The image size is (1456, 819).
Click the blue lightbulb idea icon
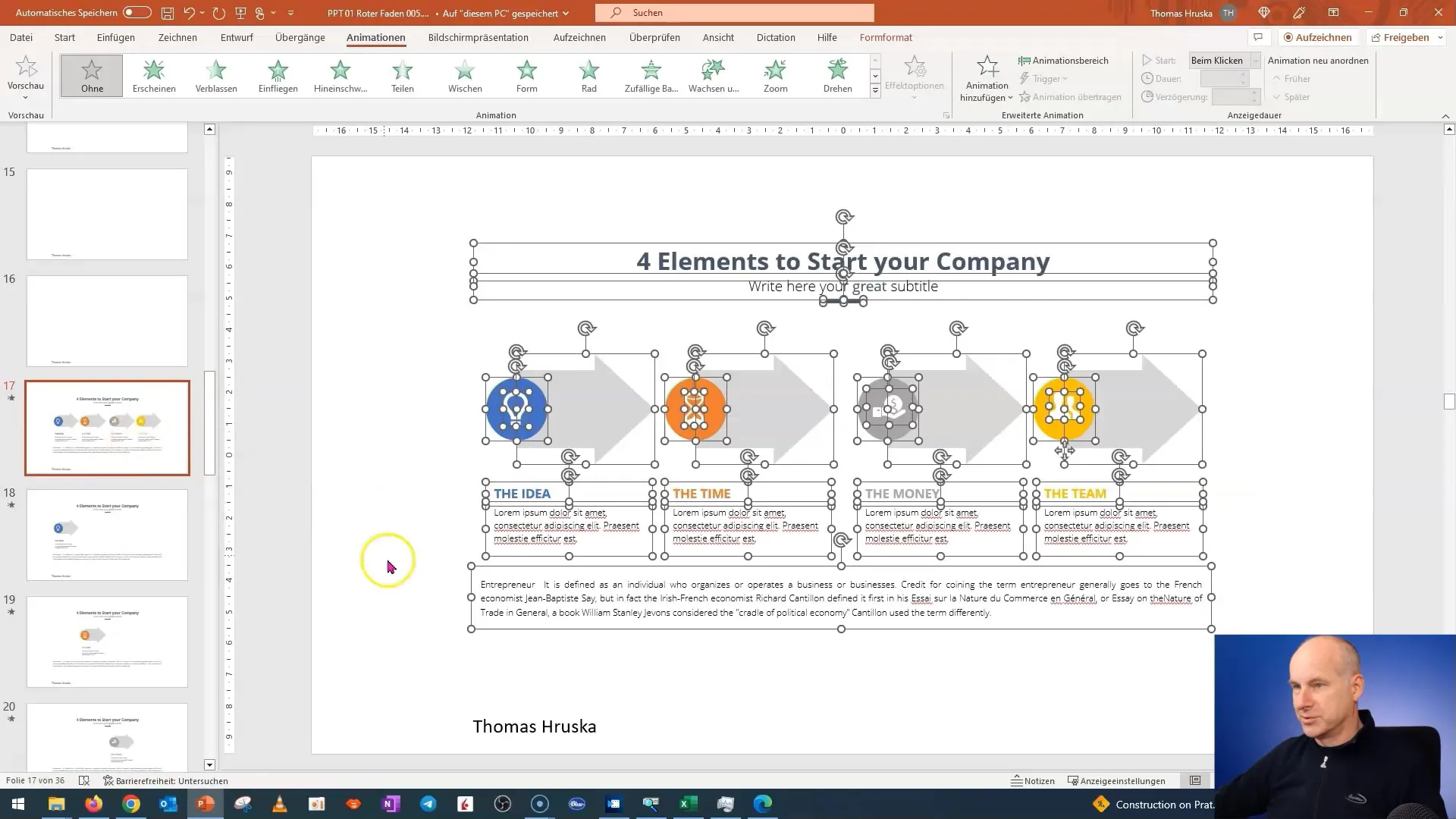click(x=516, y=409)
